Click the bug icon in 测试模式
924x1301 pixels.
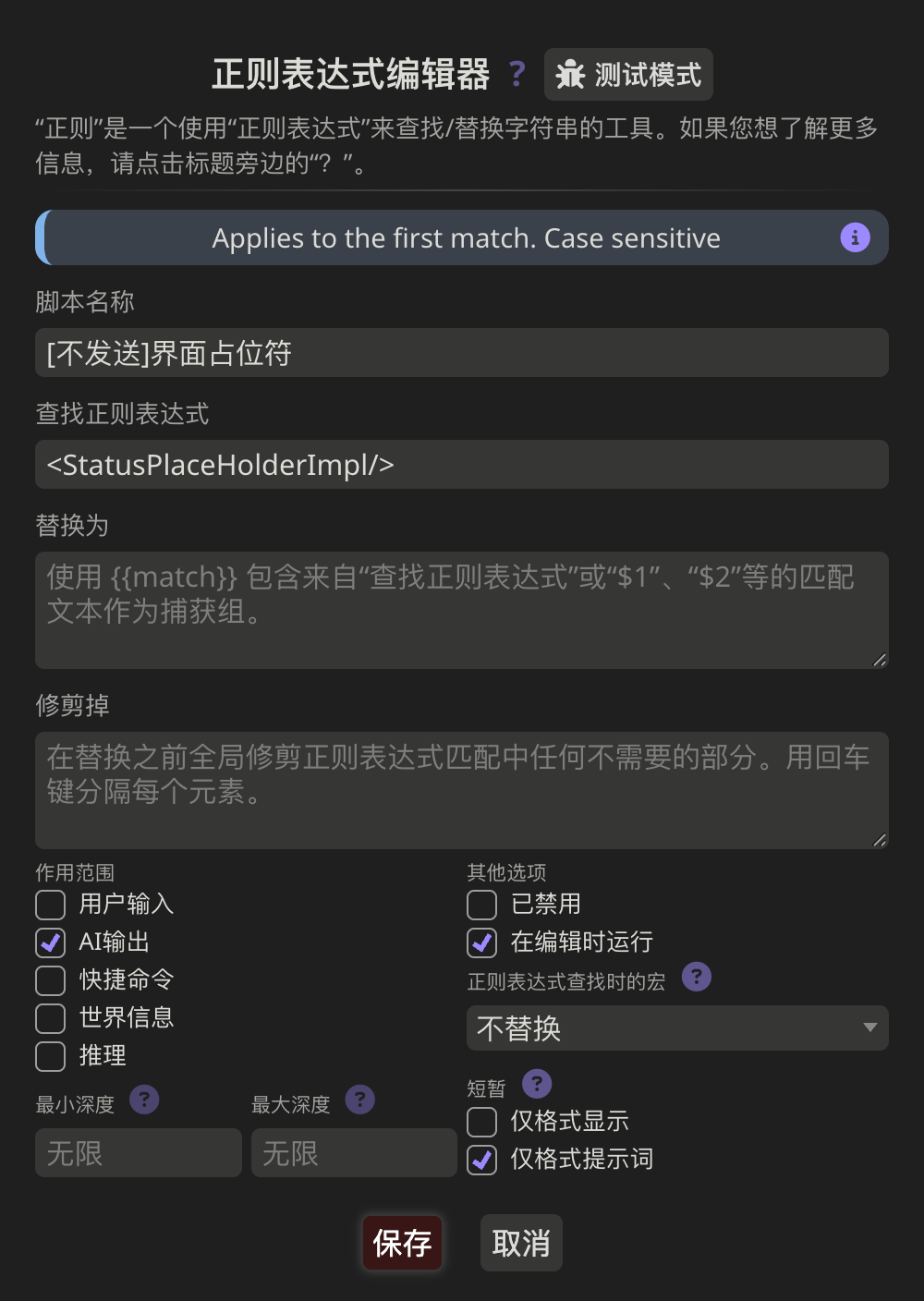570,74
